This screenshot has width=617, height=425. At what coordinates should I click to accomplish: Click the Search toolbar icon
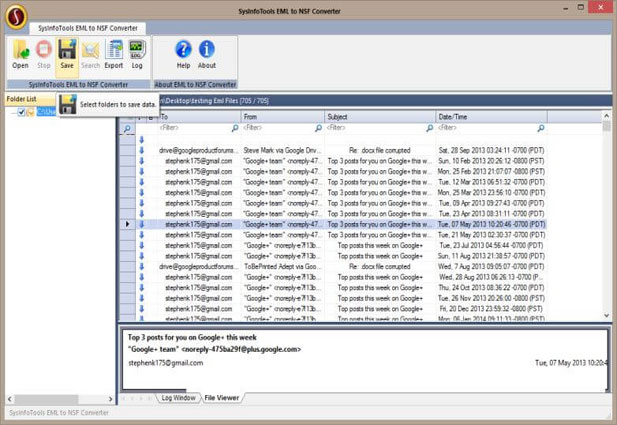click(91, 55)
